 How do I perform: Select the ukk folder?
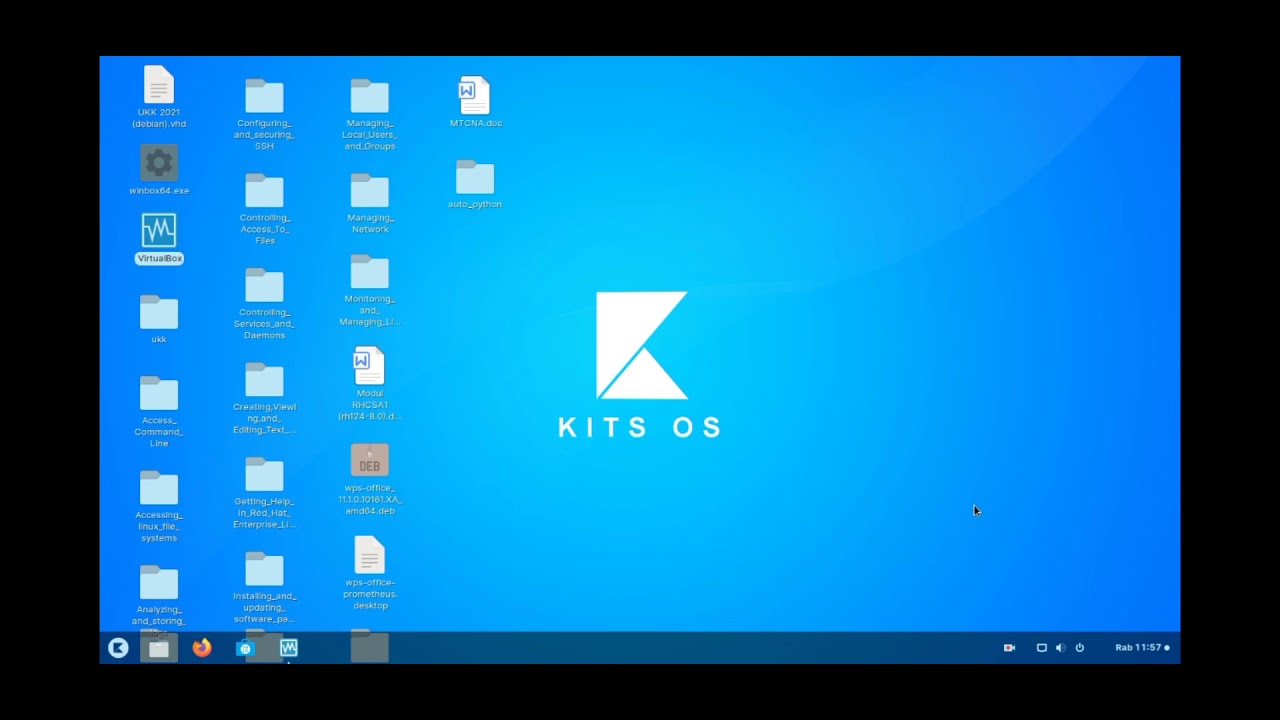pos(159,319)
